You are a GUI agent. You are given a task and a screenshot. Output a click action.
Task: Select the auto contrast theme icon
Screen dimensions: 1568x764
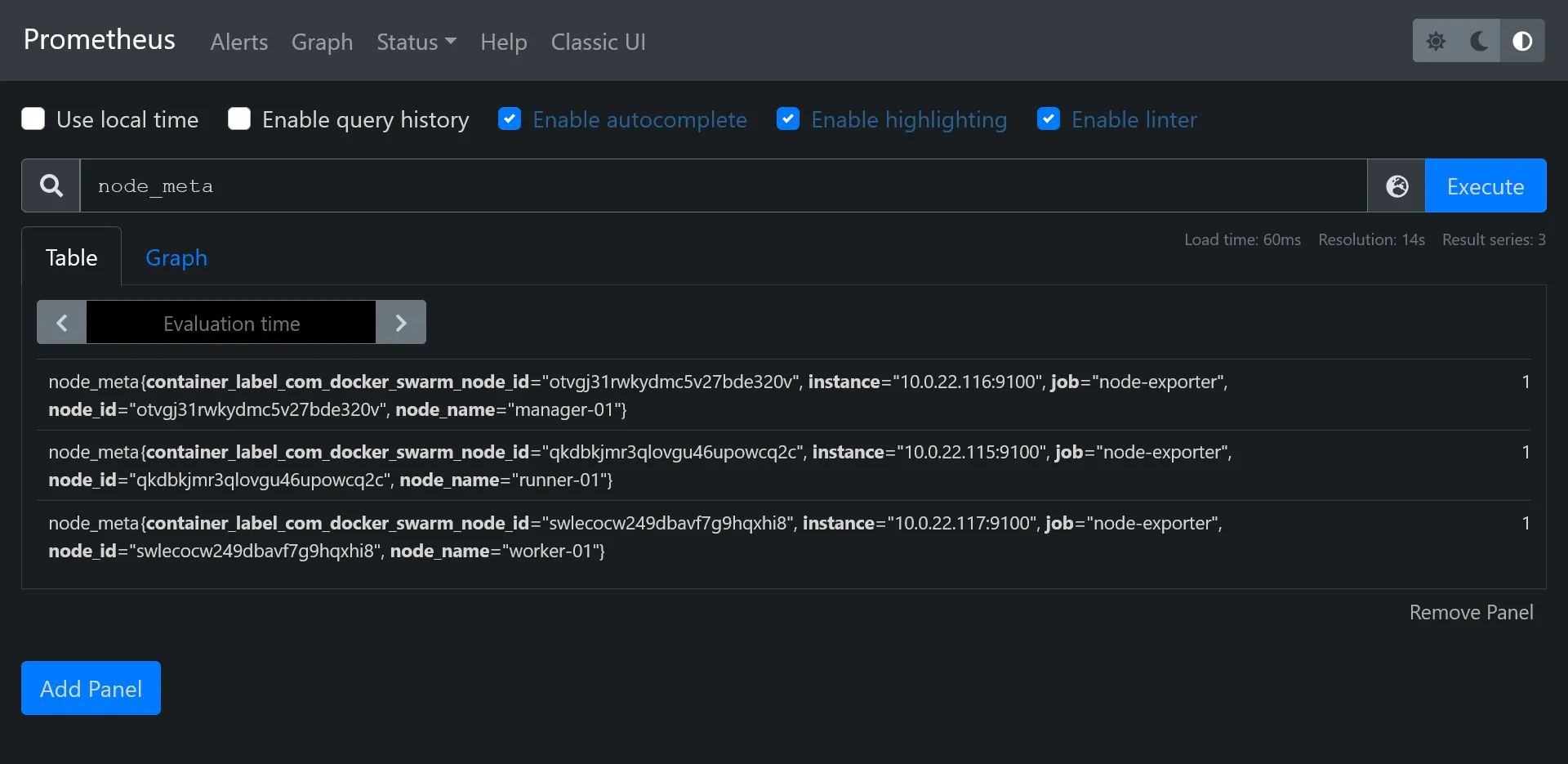1522,41
